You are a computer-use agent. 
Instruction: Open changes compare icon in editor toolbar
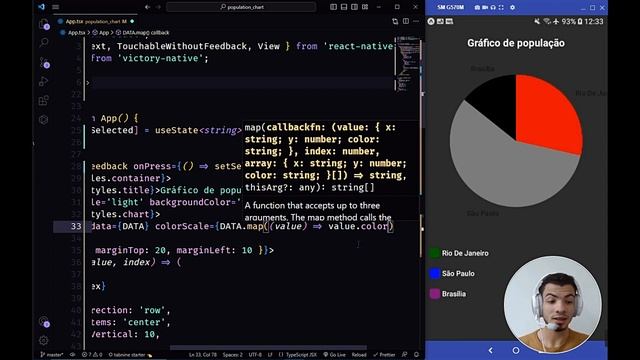[395, 21]
